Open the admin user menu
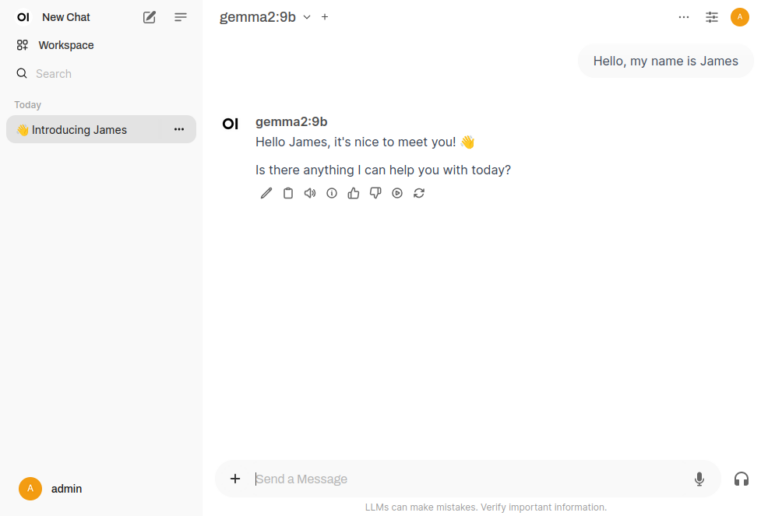Viewport: 768px width, 516px height. [x=52, y=489]
